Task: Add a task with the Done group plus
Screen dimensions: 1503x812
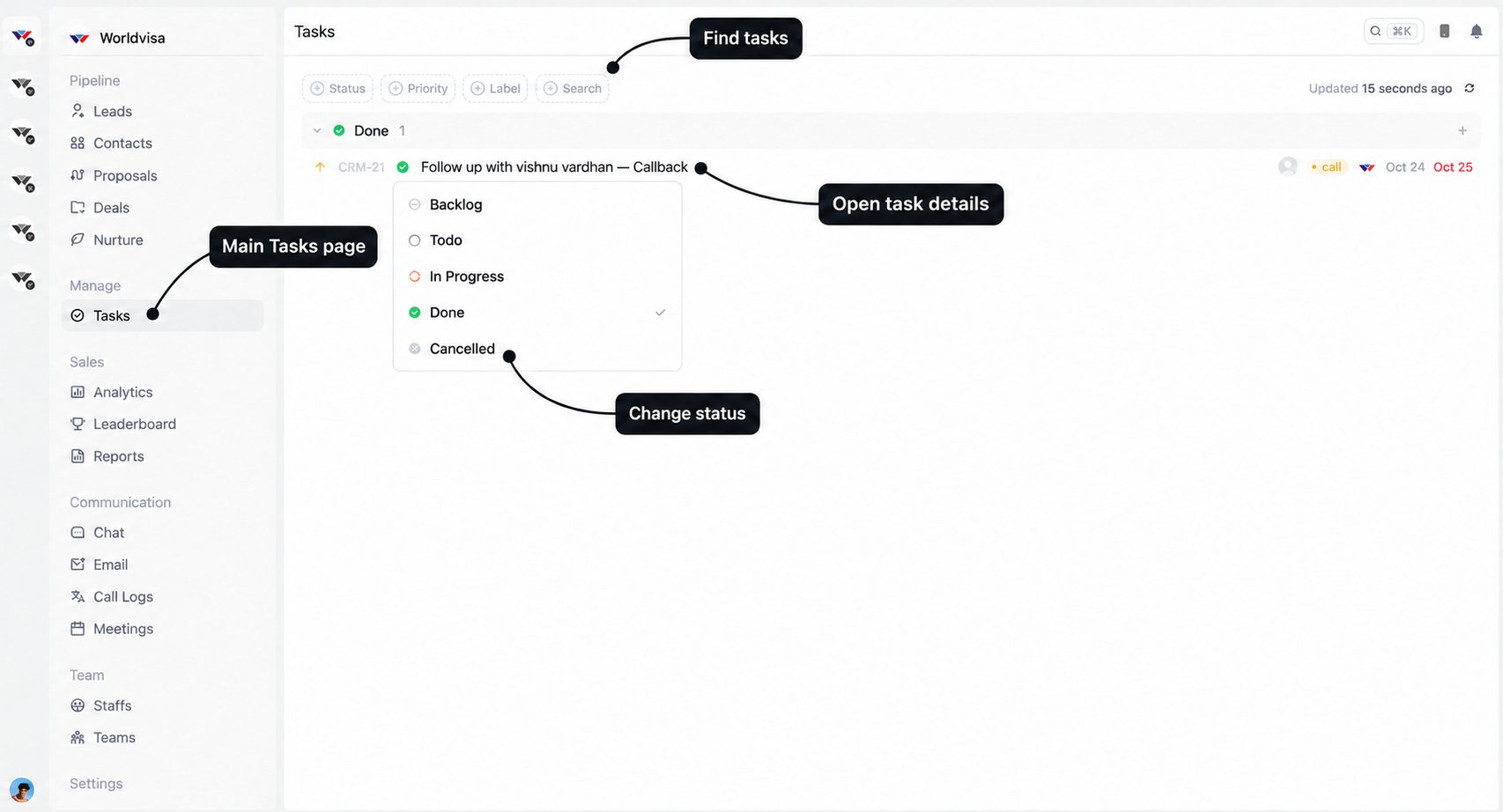Action: (x=1462, y=130)
